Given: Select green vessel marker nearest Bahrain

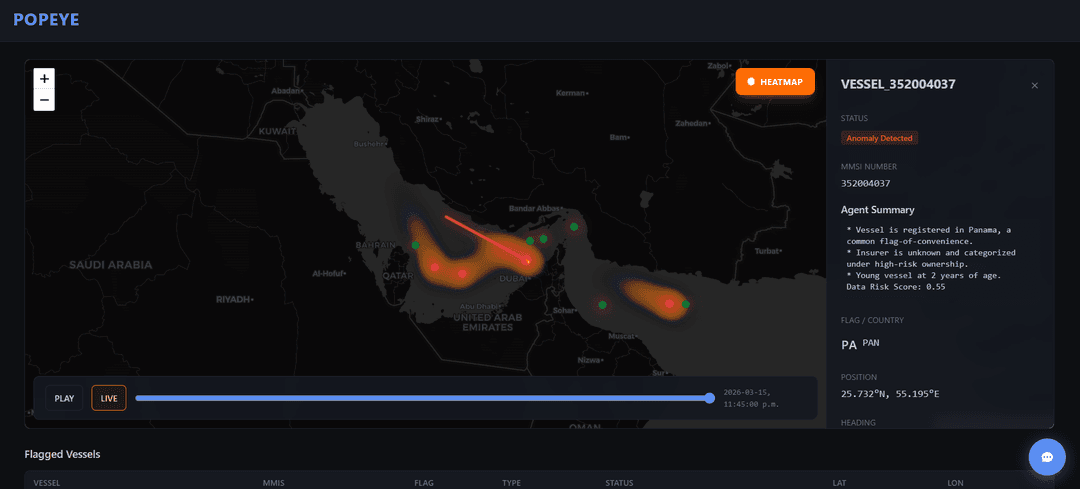Looking at the screenshot, I should tap(415, 245).
